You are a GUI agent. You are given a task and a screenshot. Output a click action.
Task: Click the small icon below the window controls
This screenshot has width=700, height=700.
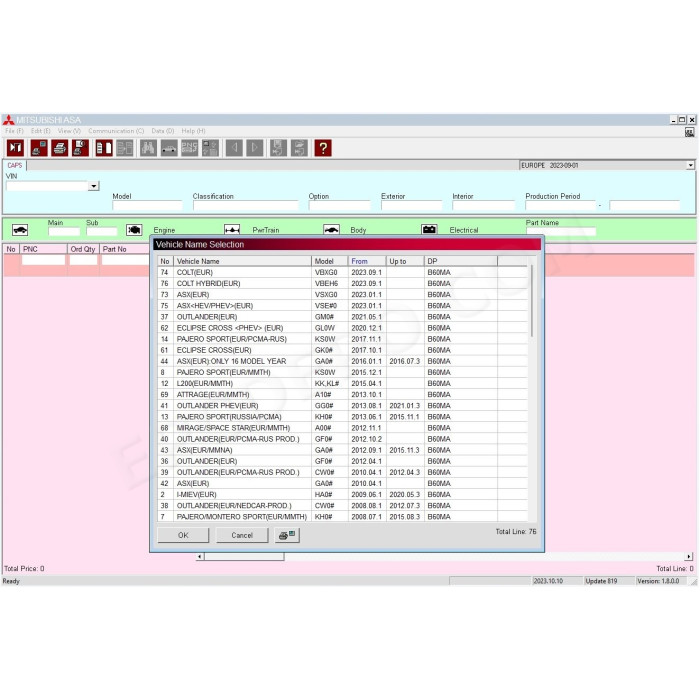[x=690, y=132]
